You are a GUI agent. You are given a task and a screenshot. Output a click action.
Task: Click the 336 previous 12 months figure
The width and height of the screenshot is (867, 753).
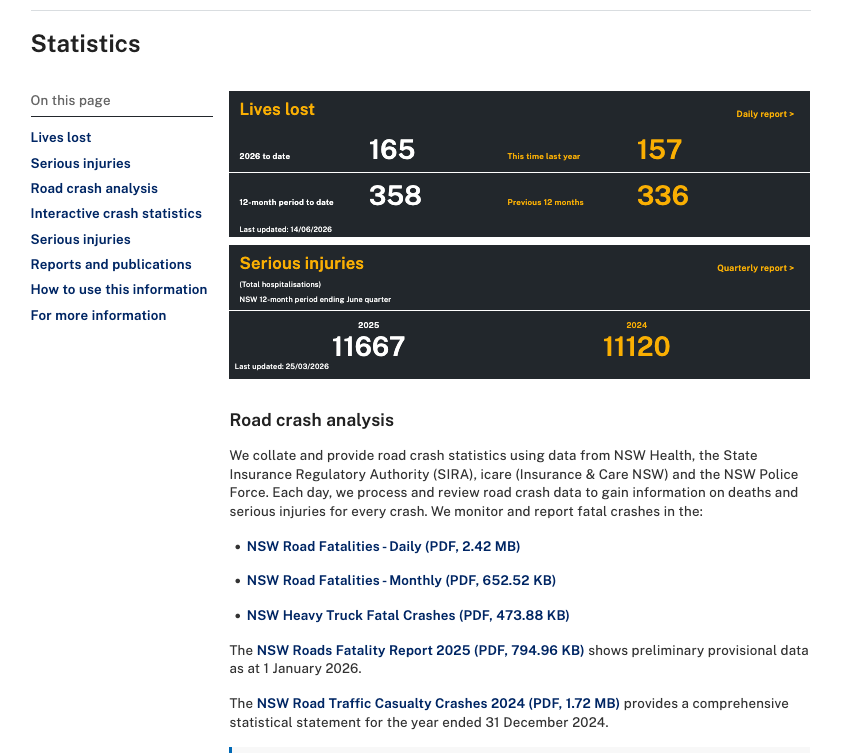click(663, 196)
